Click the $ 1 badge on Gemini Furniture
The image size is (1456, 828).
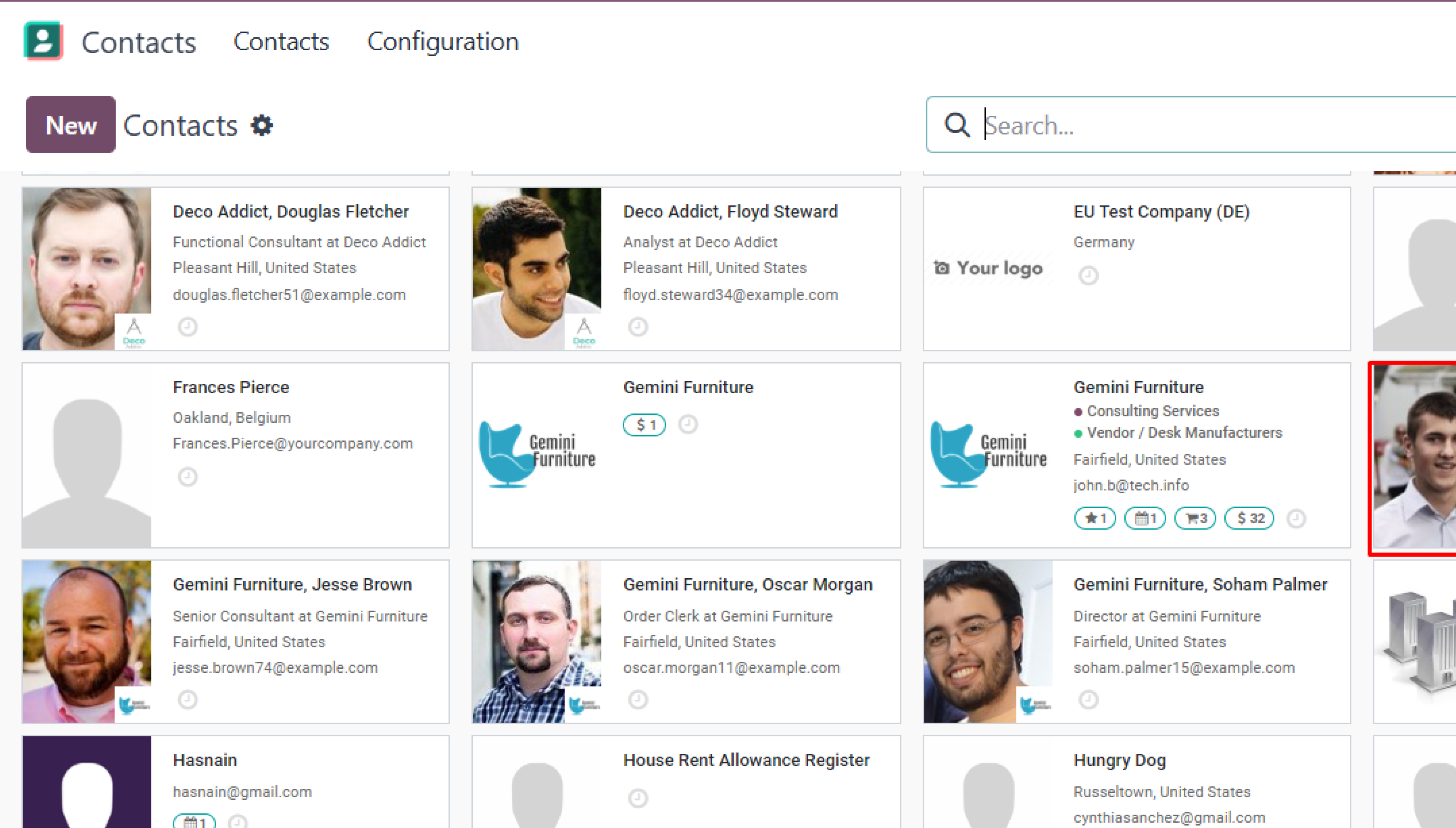(x=645, y=425)
